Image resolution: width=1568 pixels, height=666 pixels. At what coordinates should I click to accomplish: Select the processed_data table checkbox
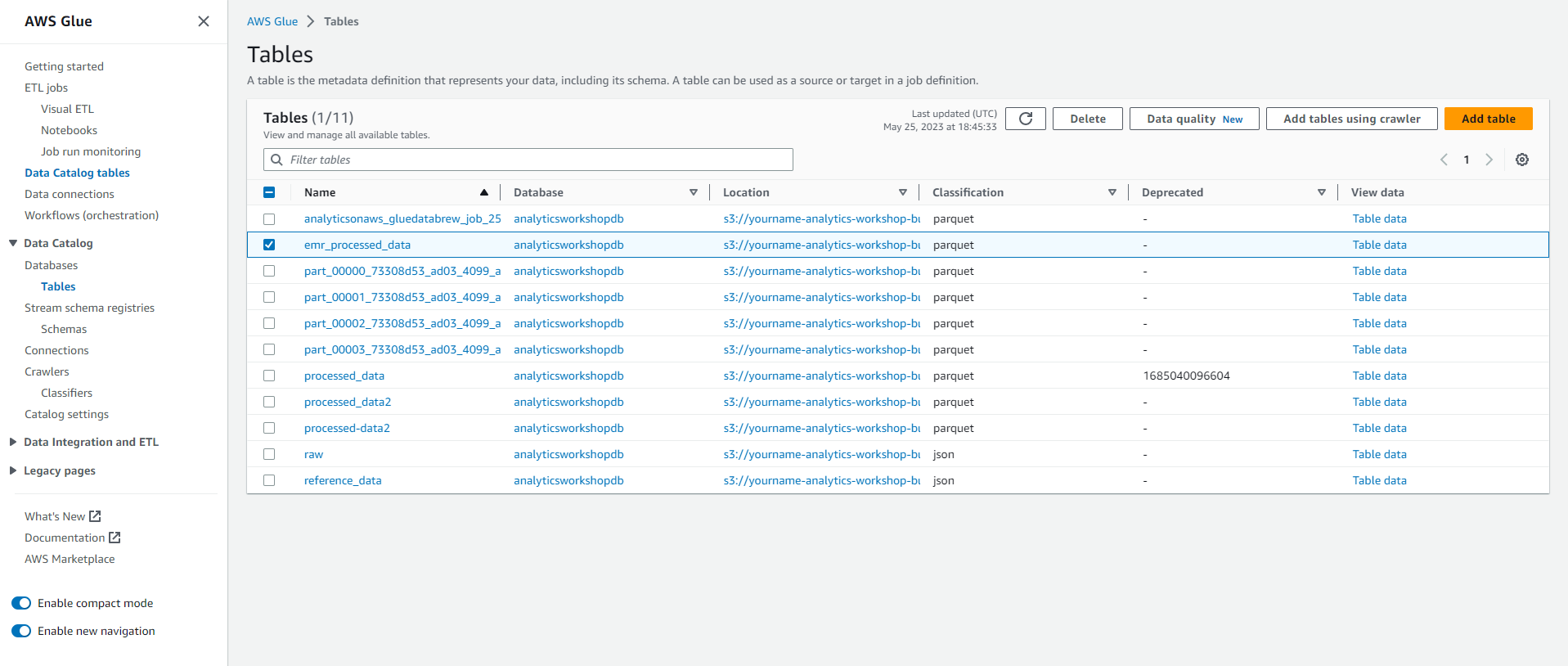269,376
